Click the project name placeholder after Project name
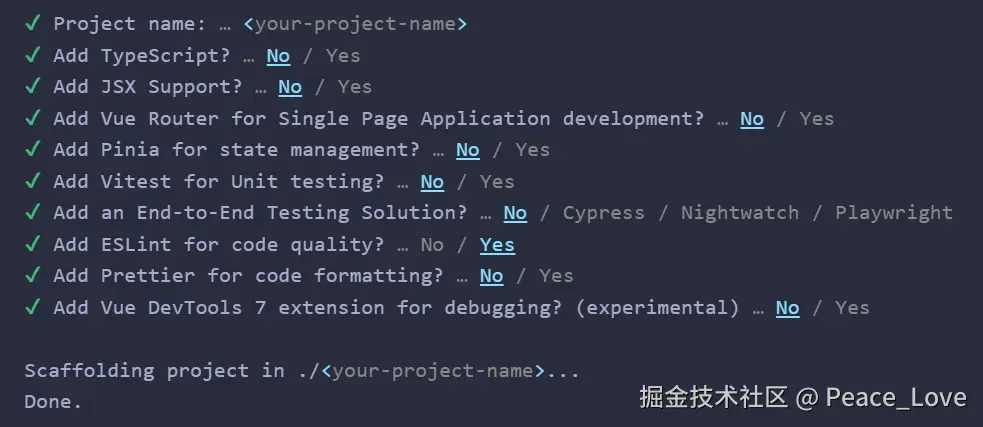Screen dimensions: 983x427 point(355,24)
